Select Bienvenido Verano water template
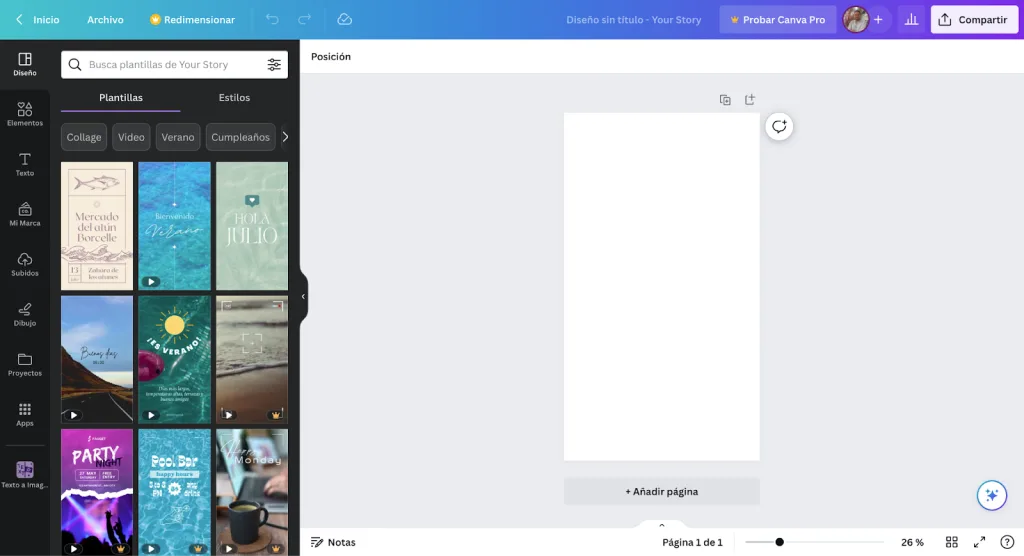 [174, 226]
